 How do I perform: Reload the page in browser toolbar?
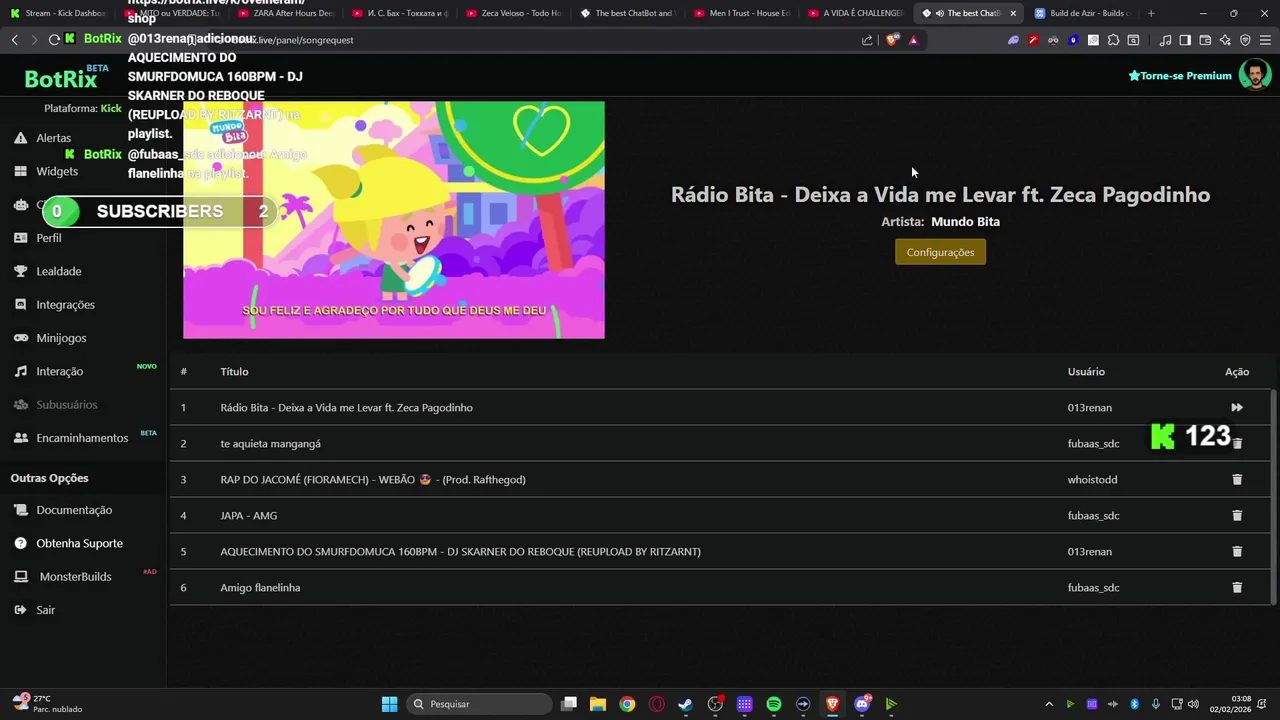coord(53,40)
